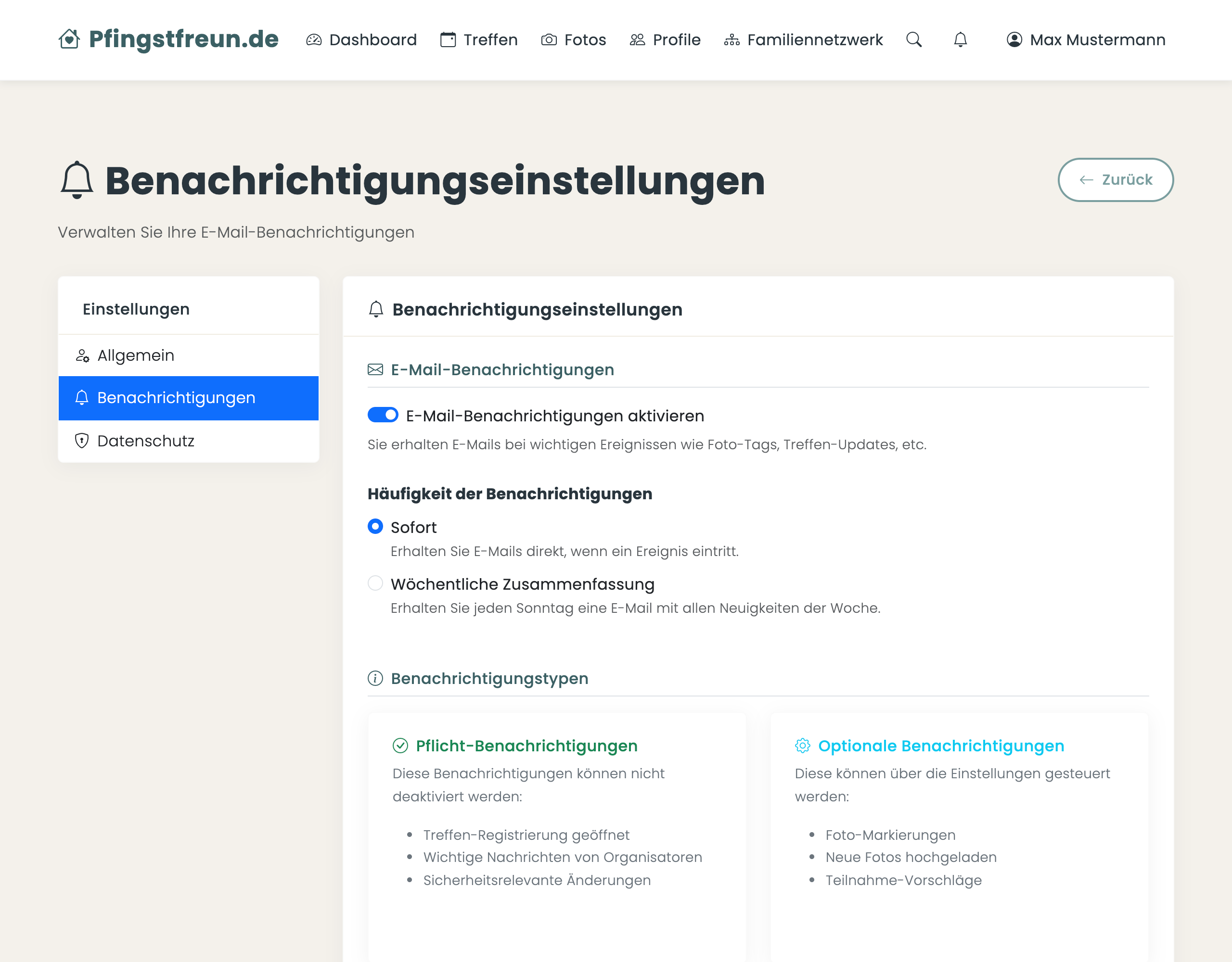
Task: Click Max Mustermann in the top bar
Action: (1098, 39)
